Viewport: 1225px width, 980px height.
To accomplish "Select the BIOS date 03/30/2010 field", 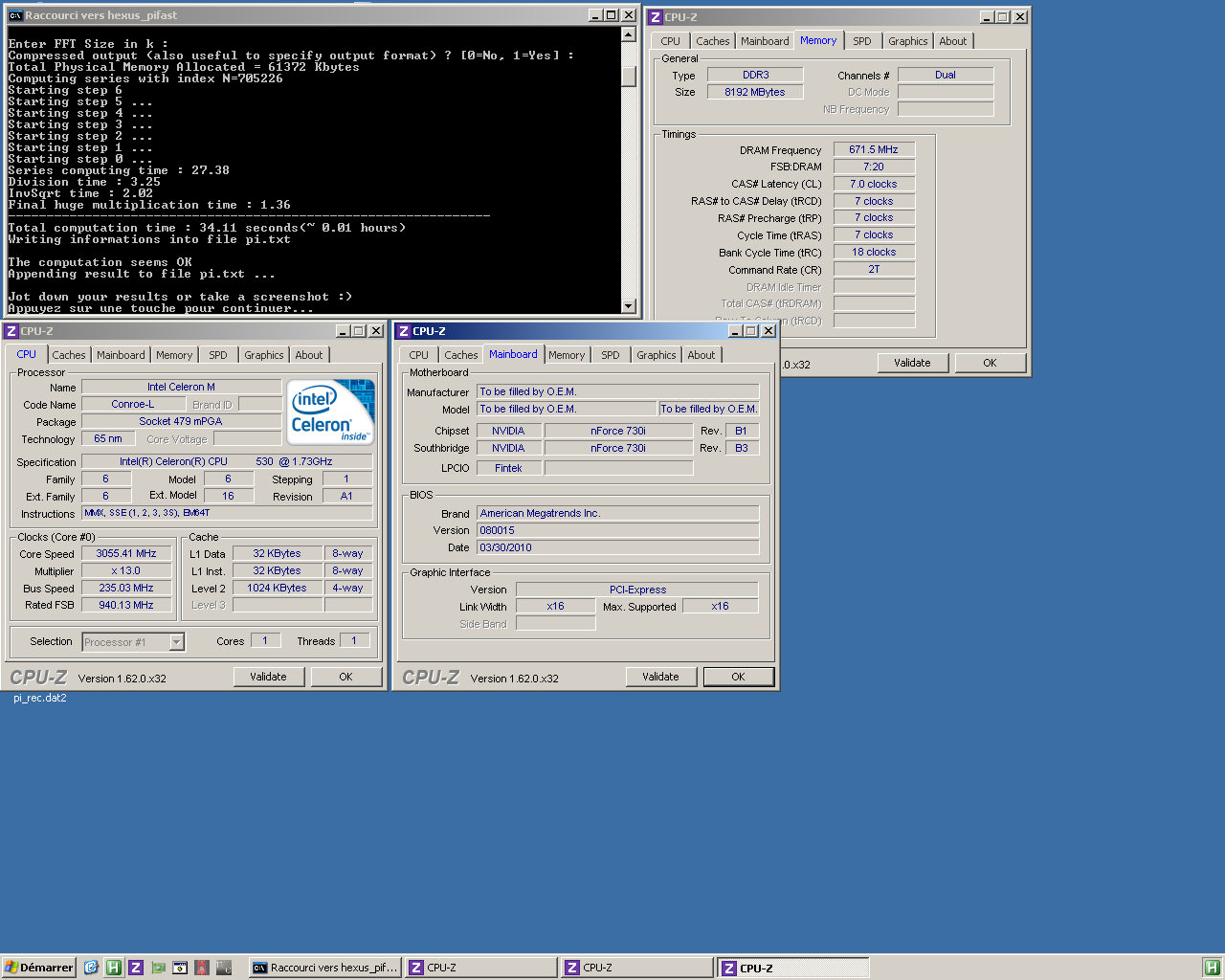I will click(618, 547).
